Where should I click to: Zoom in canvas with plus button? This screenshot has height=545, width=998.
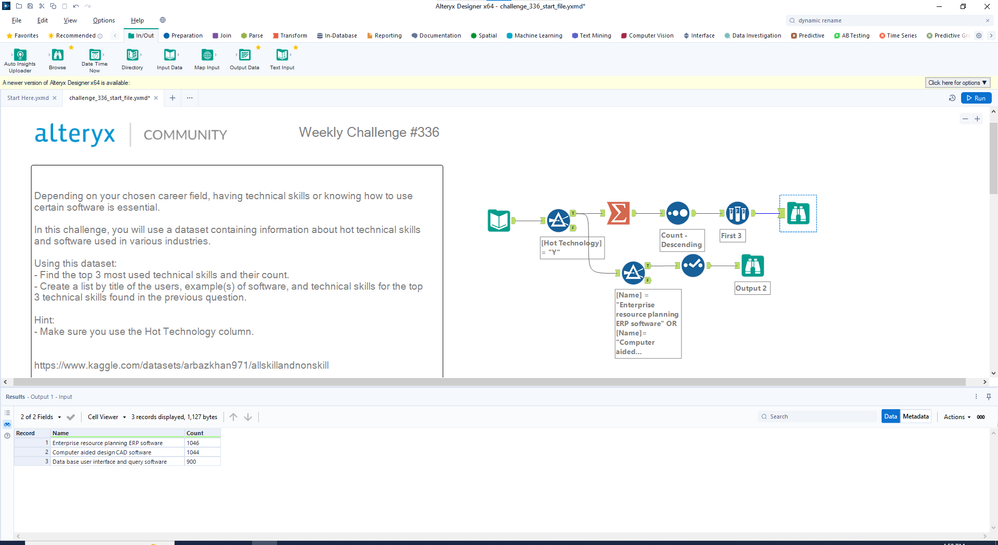click(978, 119)
